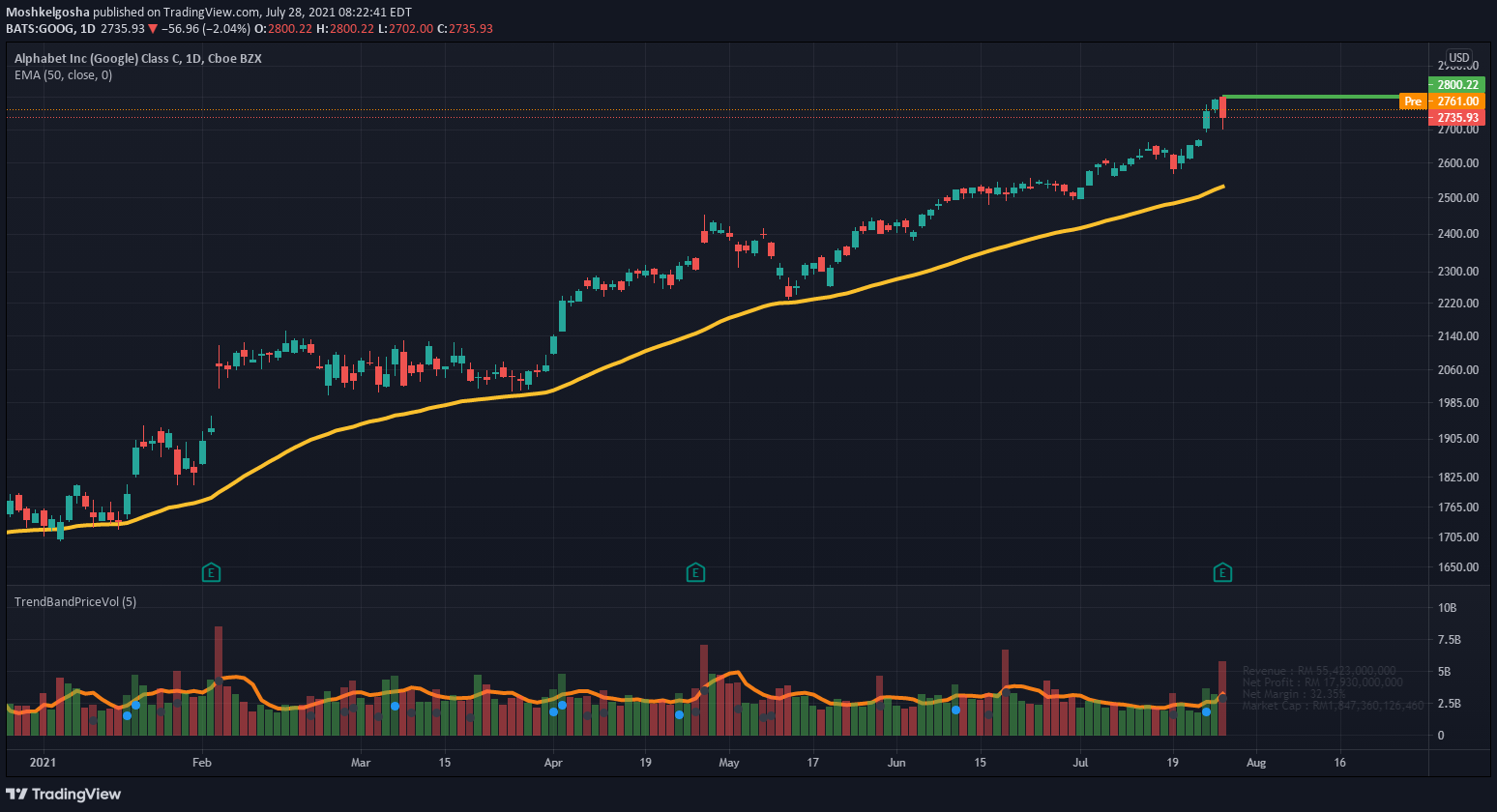
Task: Click the TradingView logo in the footer
Action: tap(64, 794)
